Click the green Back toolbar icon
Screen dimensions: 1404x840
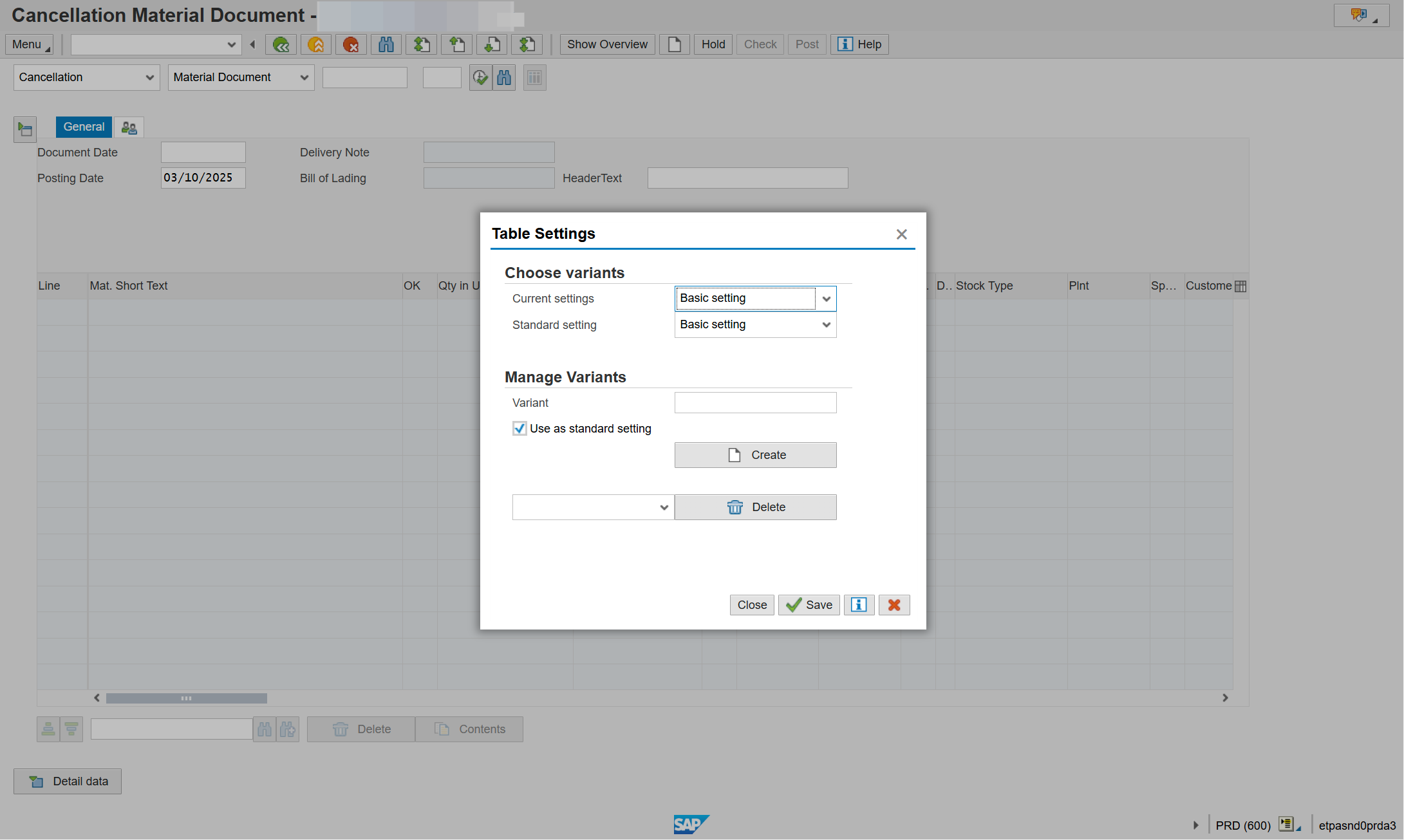281,44
